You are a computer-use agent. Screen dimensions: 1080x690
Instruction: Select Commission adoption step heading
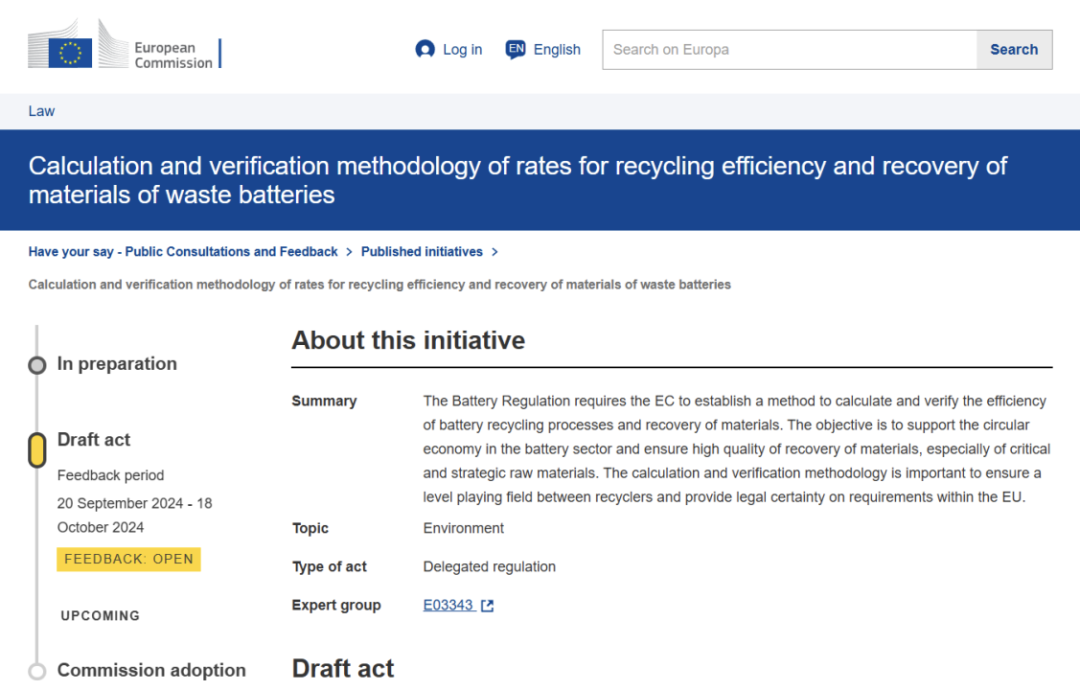pos(151,670)
